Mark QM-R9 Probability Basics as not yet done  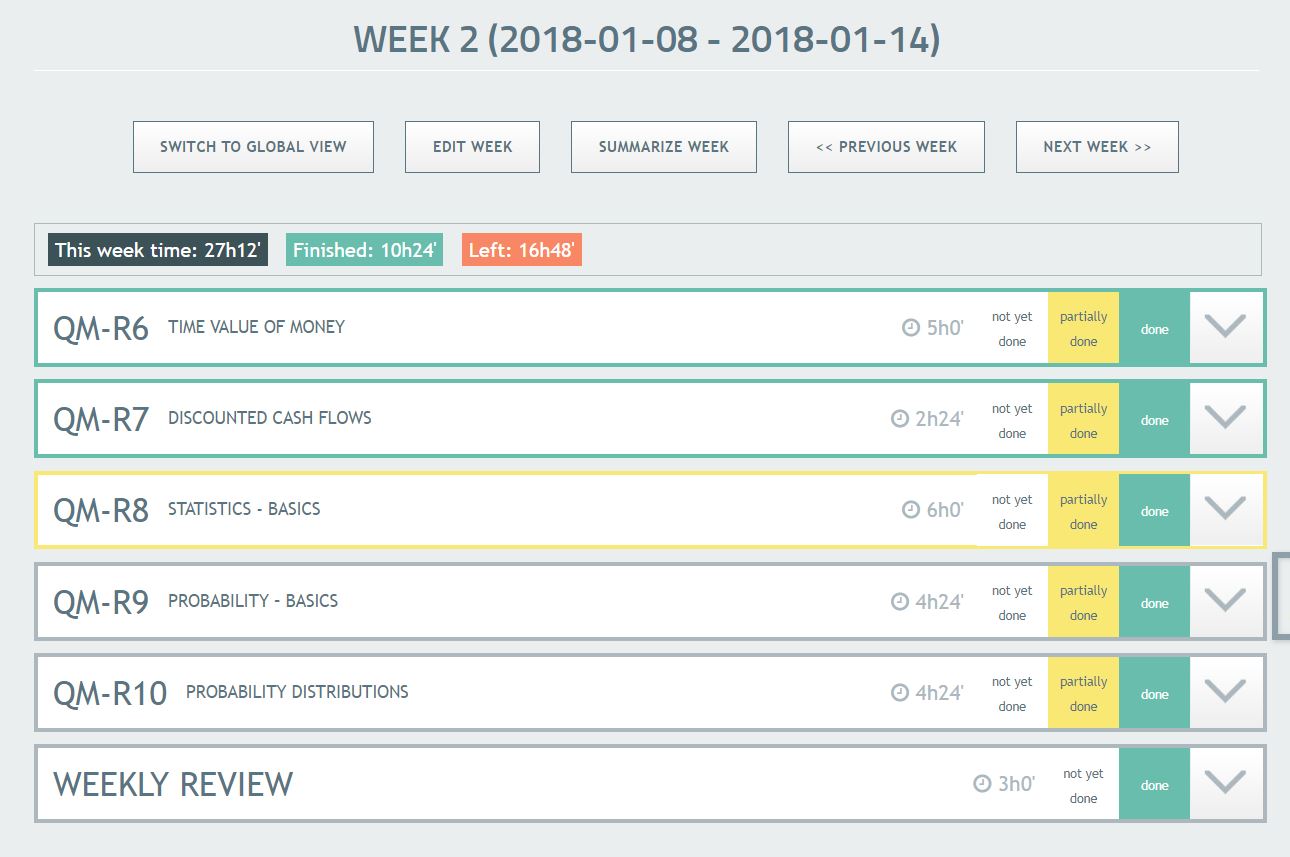tap(1012, 603)
